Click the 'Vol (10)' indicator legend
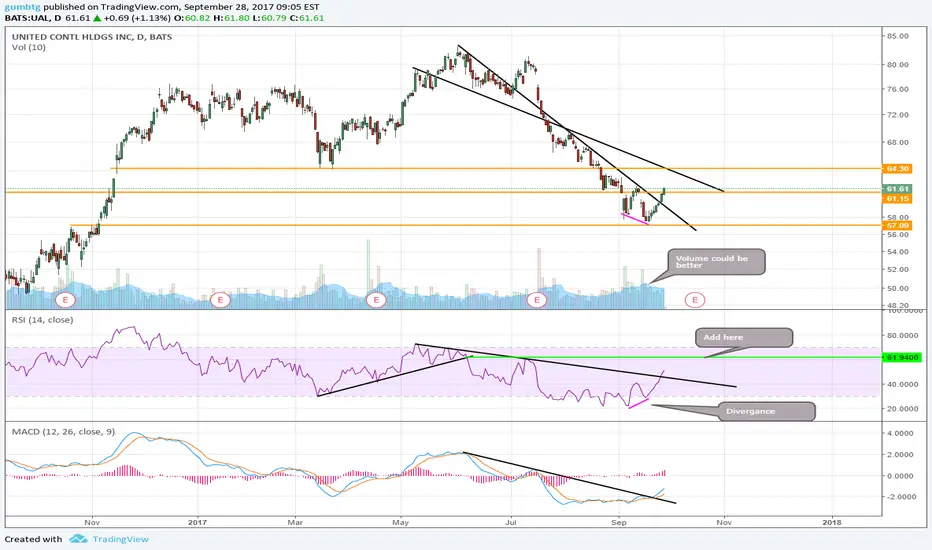This screenshot has width=932, height=550. [29, 47]
